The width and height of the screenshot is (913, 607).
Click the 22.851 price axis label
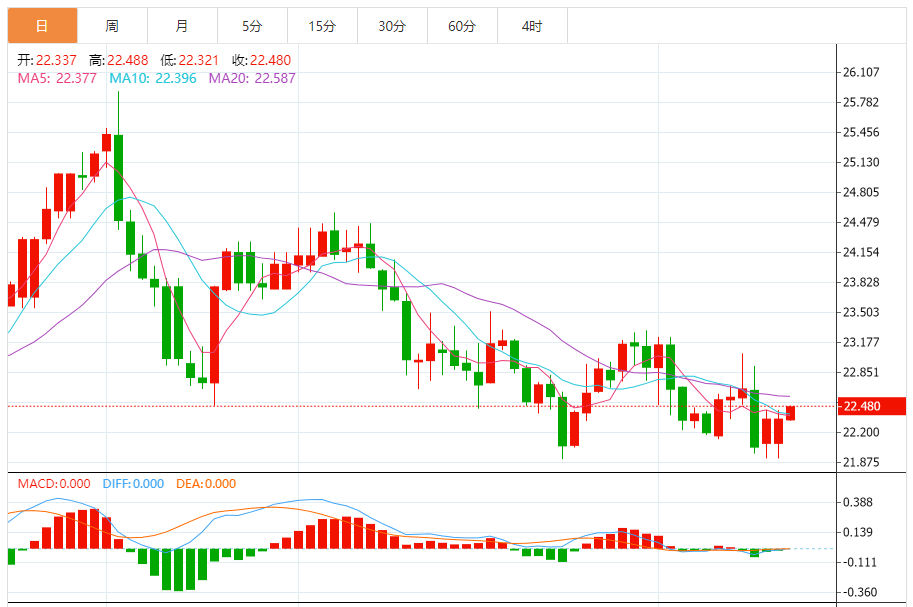tap(861, 372)
